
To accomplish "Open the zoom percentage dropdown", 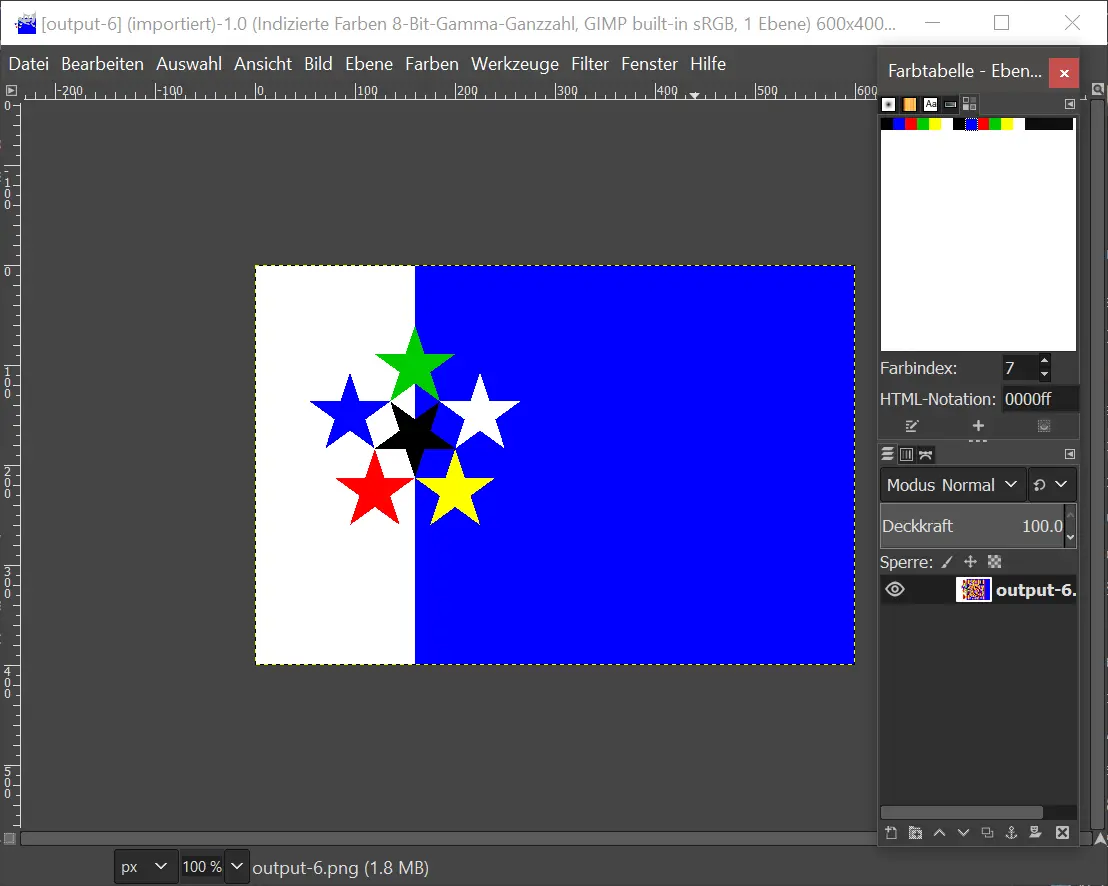I will coord(237,867).
